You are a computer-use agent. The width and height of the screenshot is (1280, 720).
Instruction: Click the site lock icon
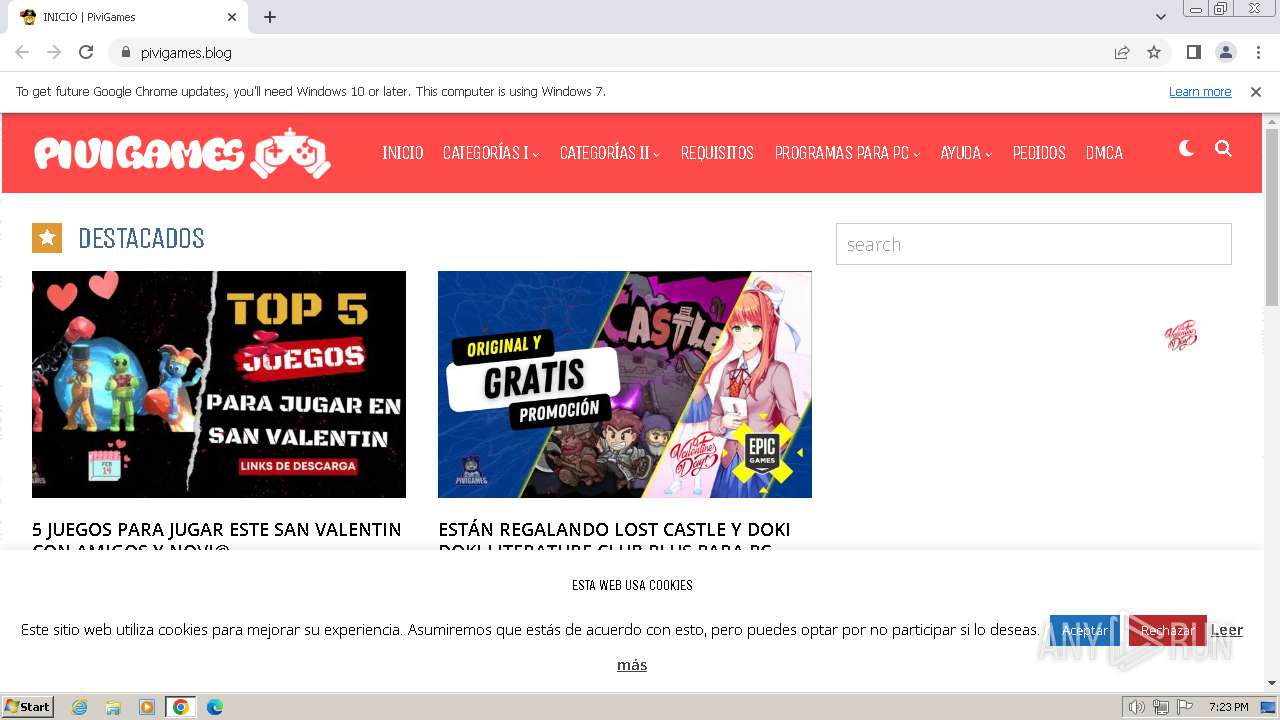(125, 52)
